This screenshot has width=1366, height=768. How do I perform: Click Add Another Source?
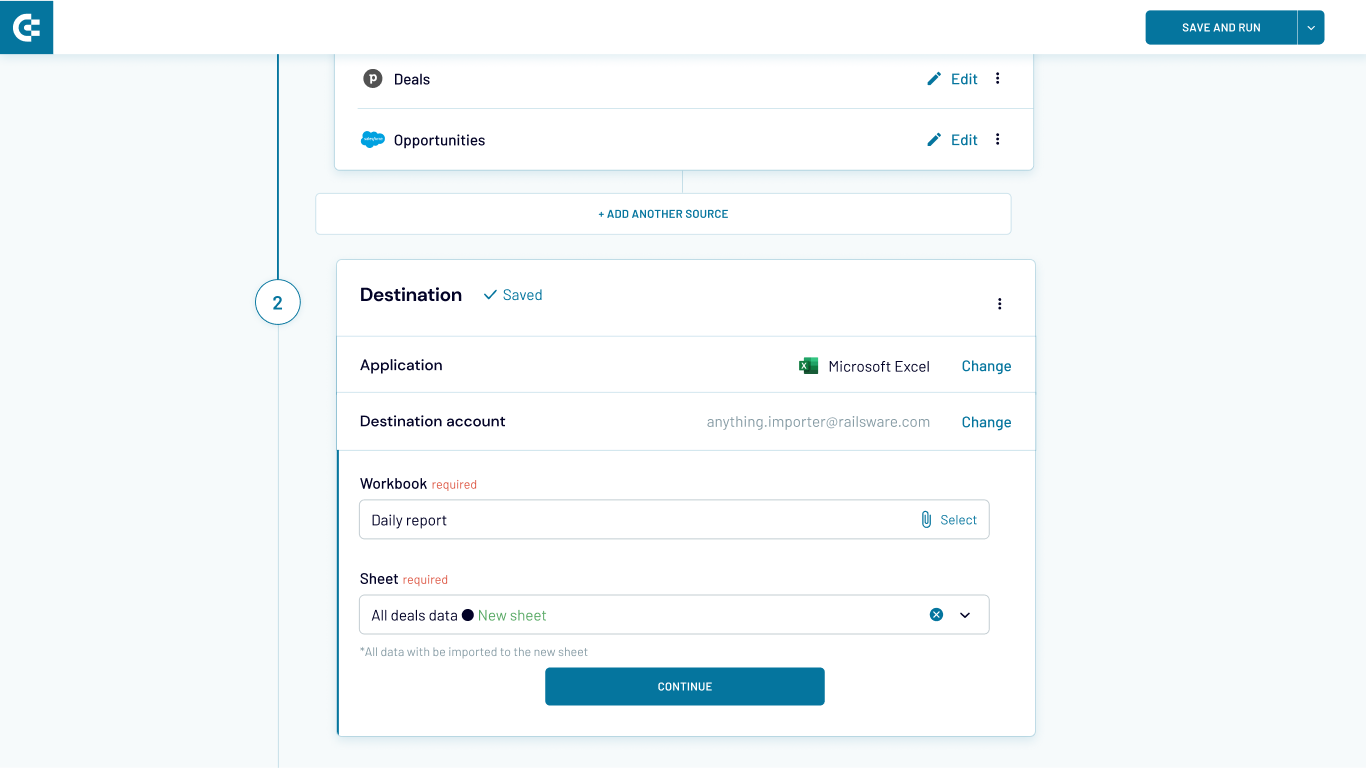[663, 214]
